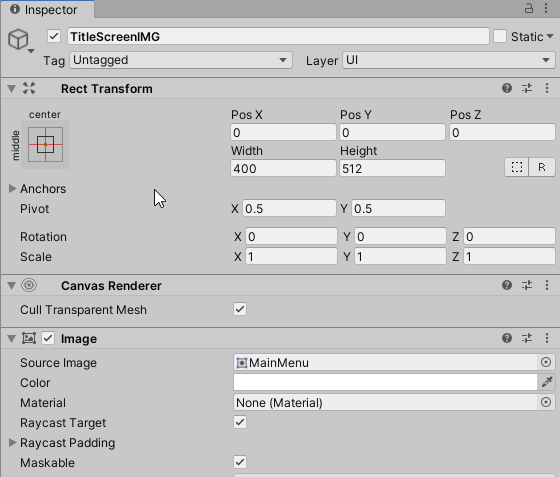Click the Source Image MainMenu field
The image size is (560, 477).
[385, 362]
